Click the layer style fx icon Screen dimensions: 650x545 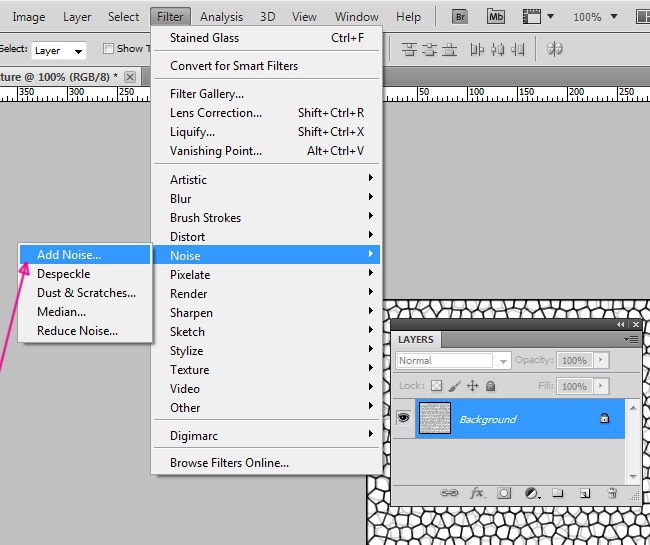pos(477,493)
